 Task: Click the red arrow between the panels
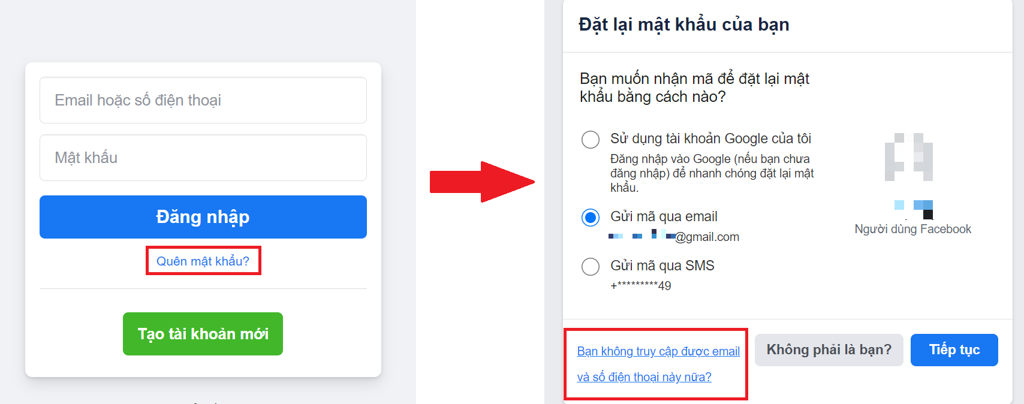pyautogui.click(x=480, y=181)
